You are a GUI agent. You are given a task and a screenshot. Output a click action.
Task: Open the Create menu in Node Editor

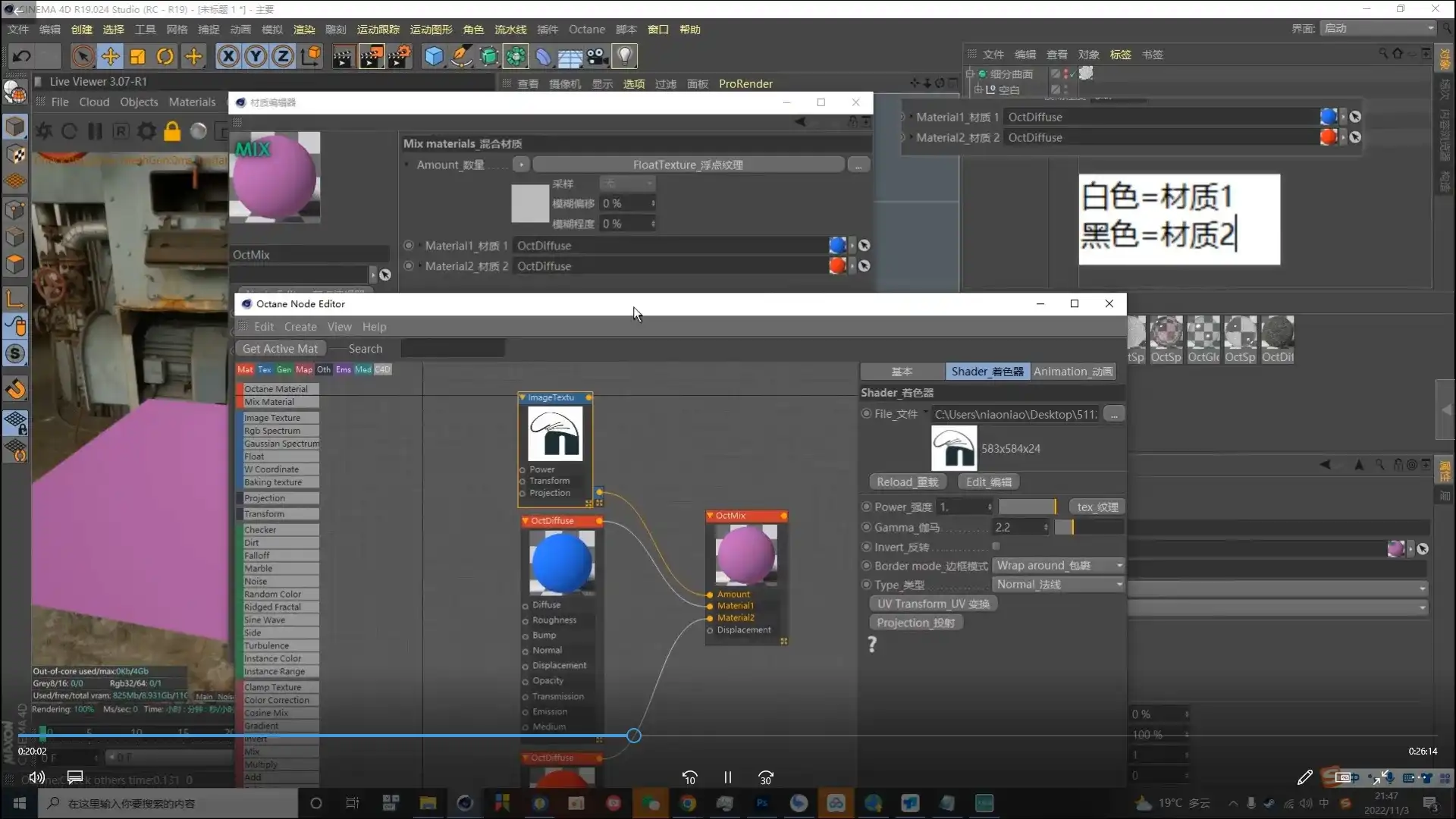(300, 327)
